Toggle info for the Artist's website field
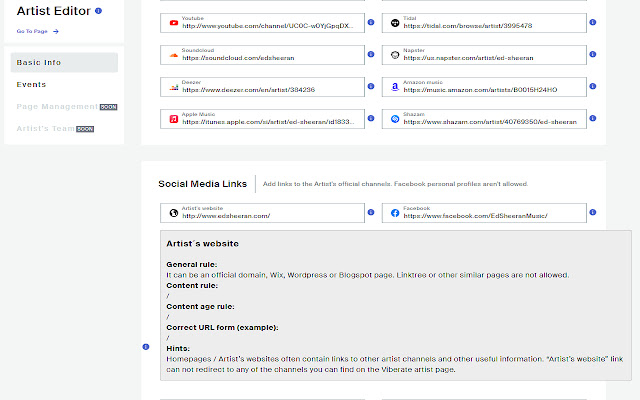Image resolution: width=640 pixels, height=400 pixels. [x=371, y=212]
